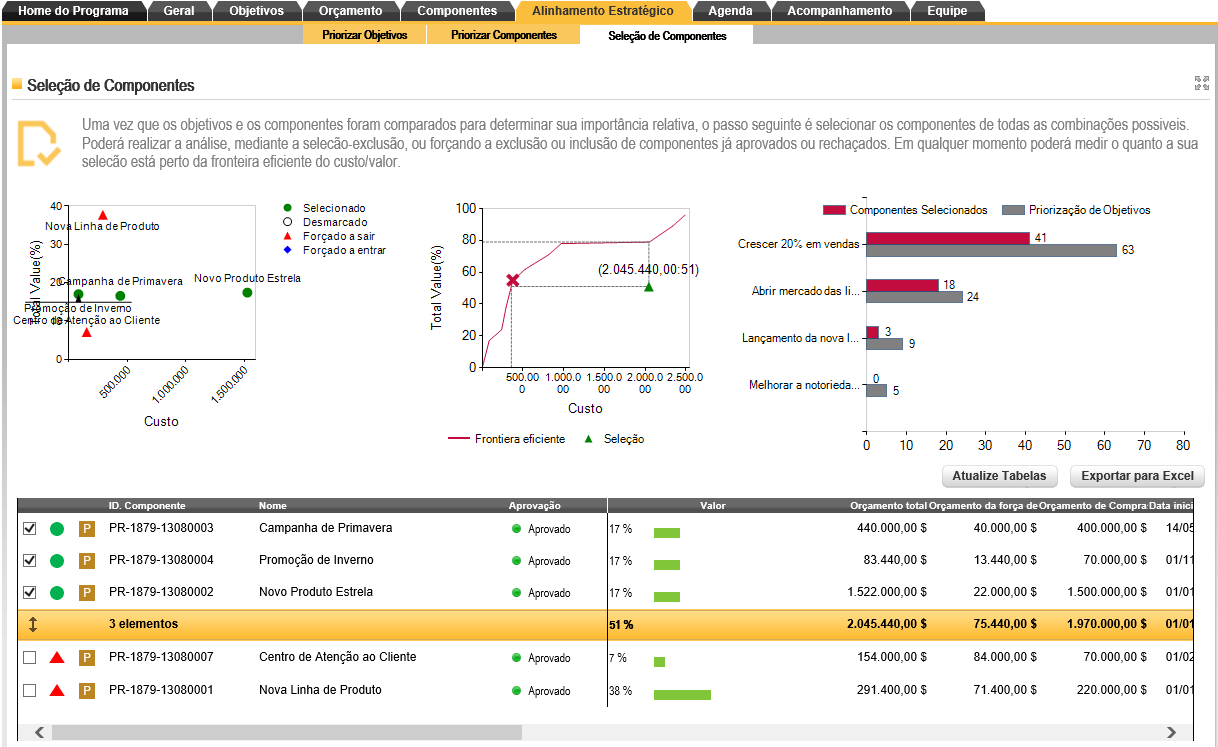Switch to Priorizar Objetivos subtab
Viewport: 1218px width, 747px height.
pyautogui.click(x=364, y=35)
